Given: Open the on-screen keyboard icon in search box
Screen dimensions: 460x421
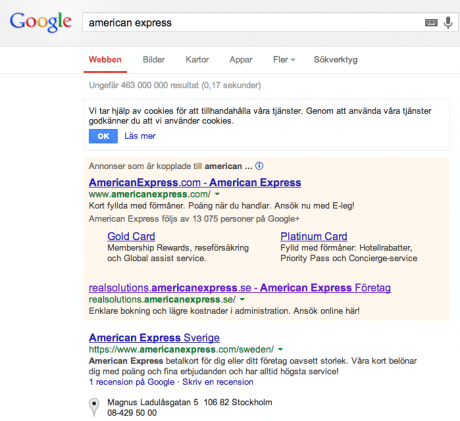Looking at the screenshot, I should [431, 23].
